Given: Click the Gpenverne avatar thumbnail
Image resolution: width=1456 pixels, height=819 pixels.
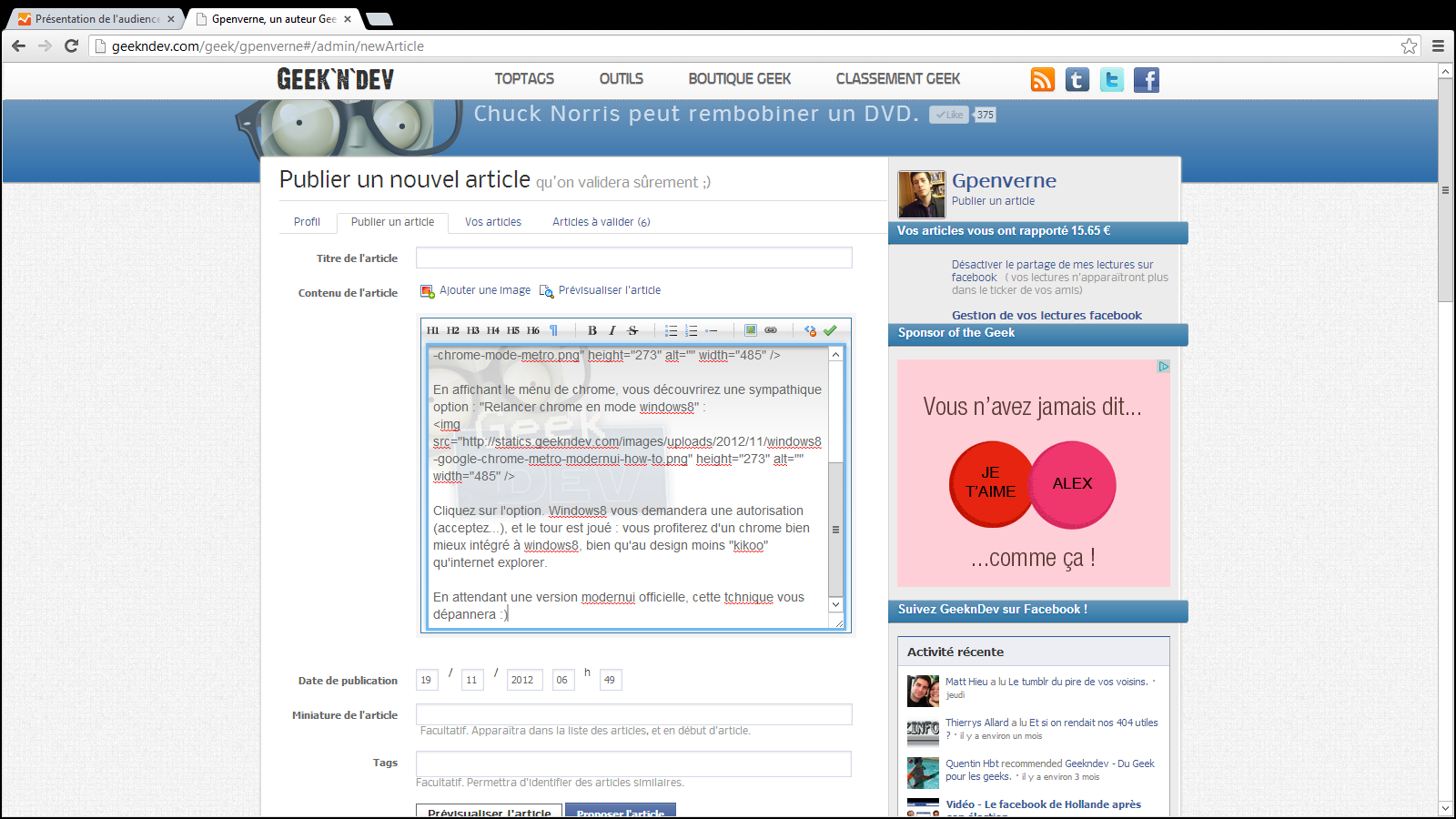Looking at the screenshot, I should pos(922,194).
